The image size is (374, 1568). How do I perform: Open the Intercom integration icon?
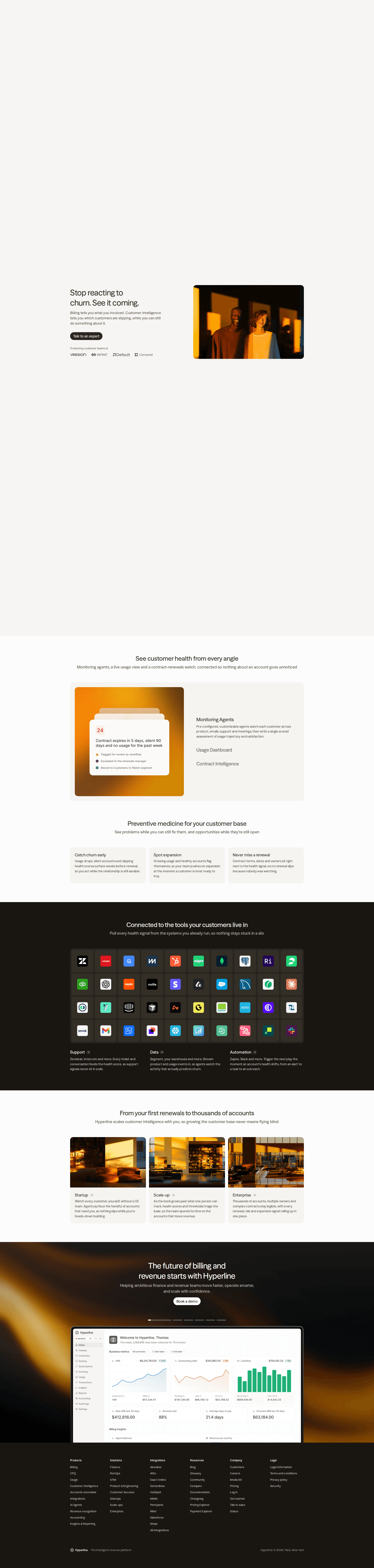129,1008
